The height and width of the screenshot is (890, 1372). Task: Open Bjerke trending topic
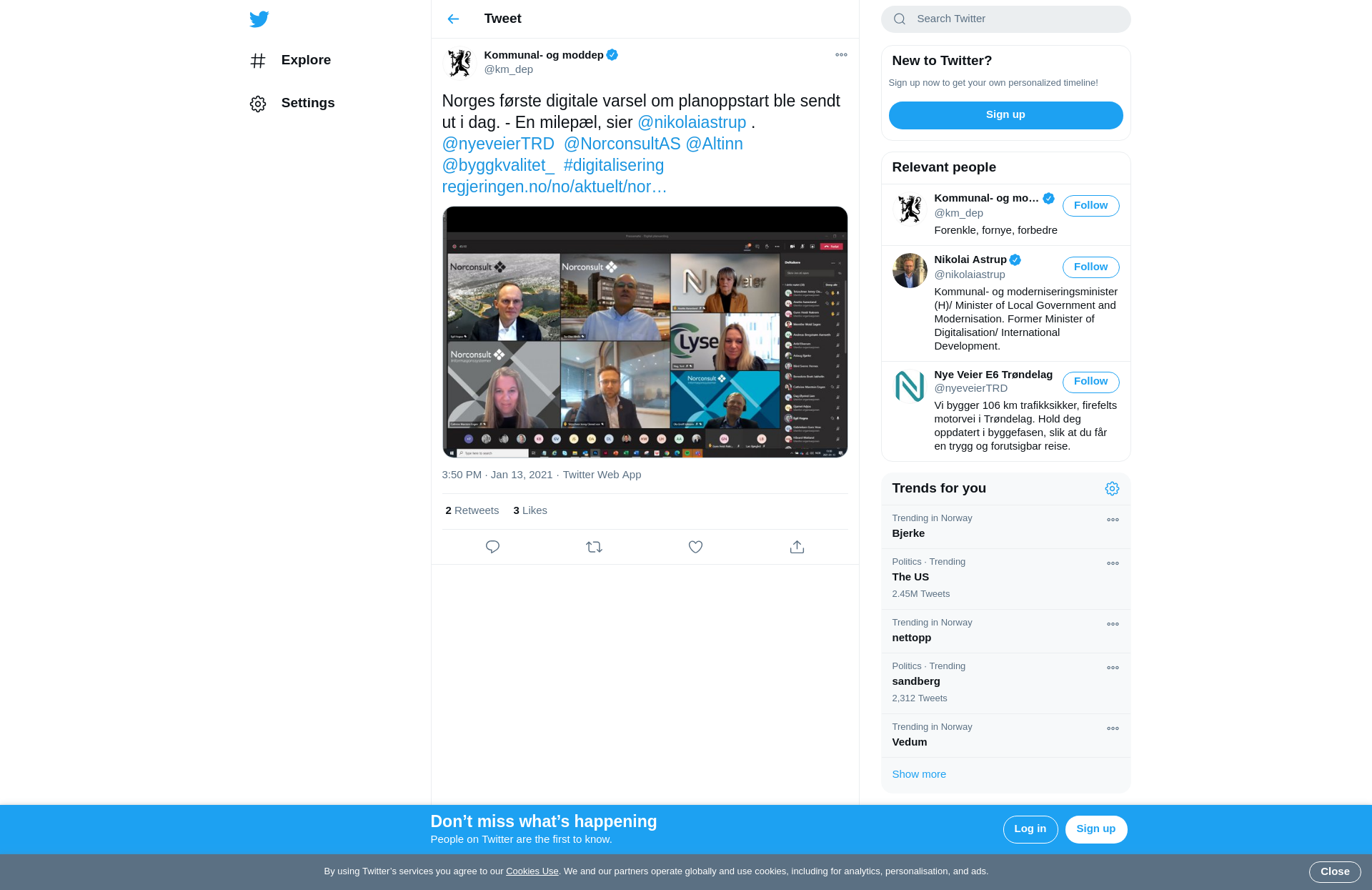pyautogui.click(x=1005, y=527)
